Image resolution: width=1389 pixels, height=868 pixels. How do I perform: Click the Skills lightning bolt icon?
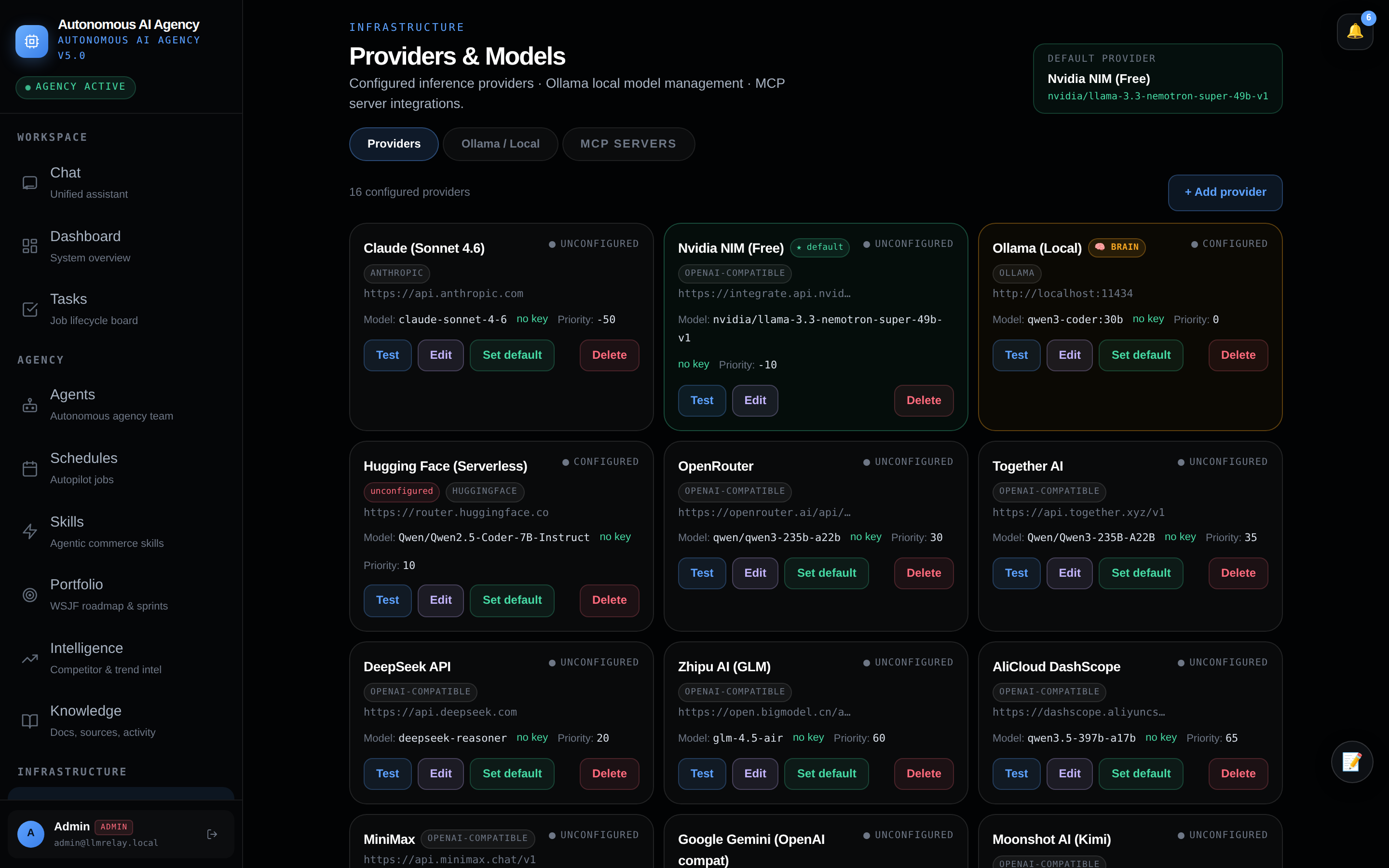[30, 531]
